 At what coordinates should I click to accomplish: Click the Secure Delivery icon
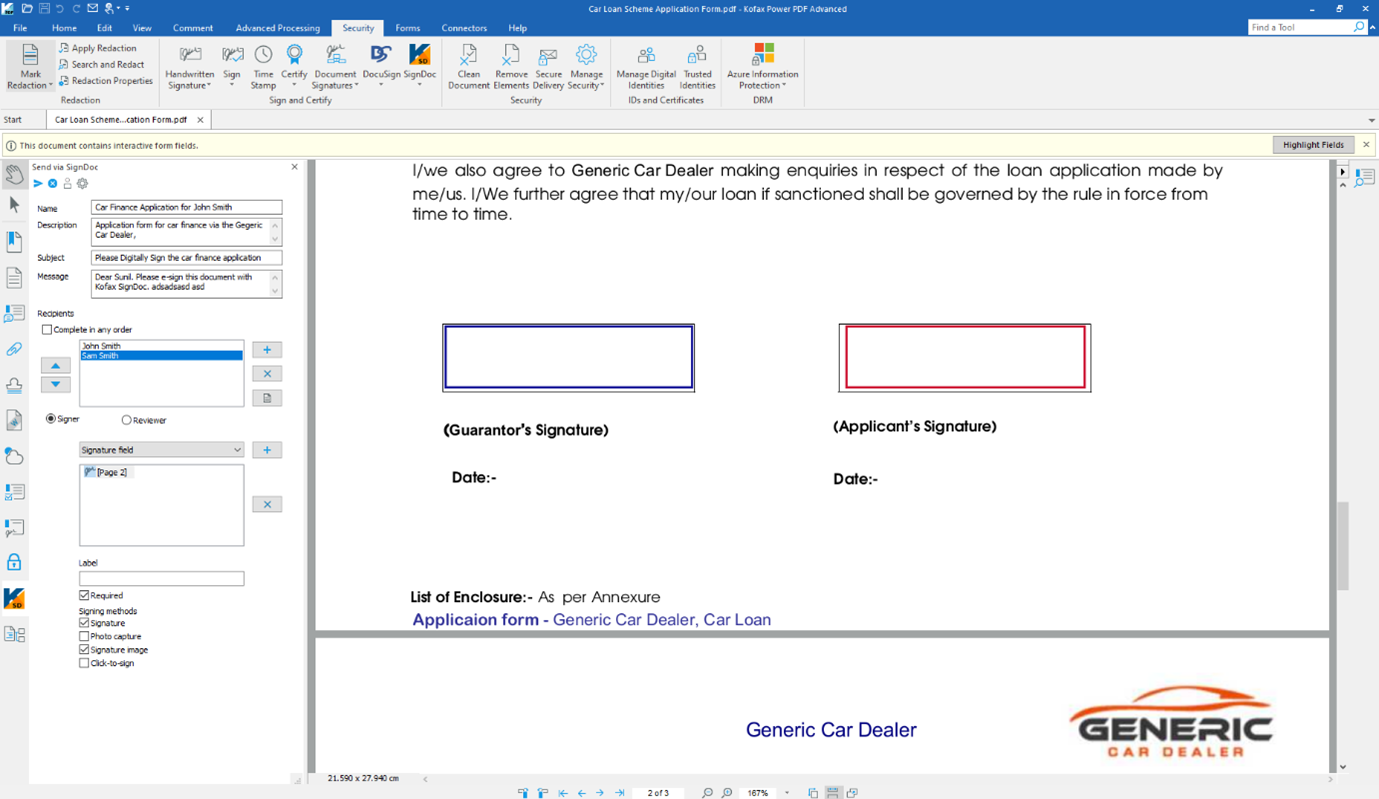click(x=547, y=67)
